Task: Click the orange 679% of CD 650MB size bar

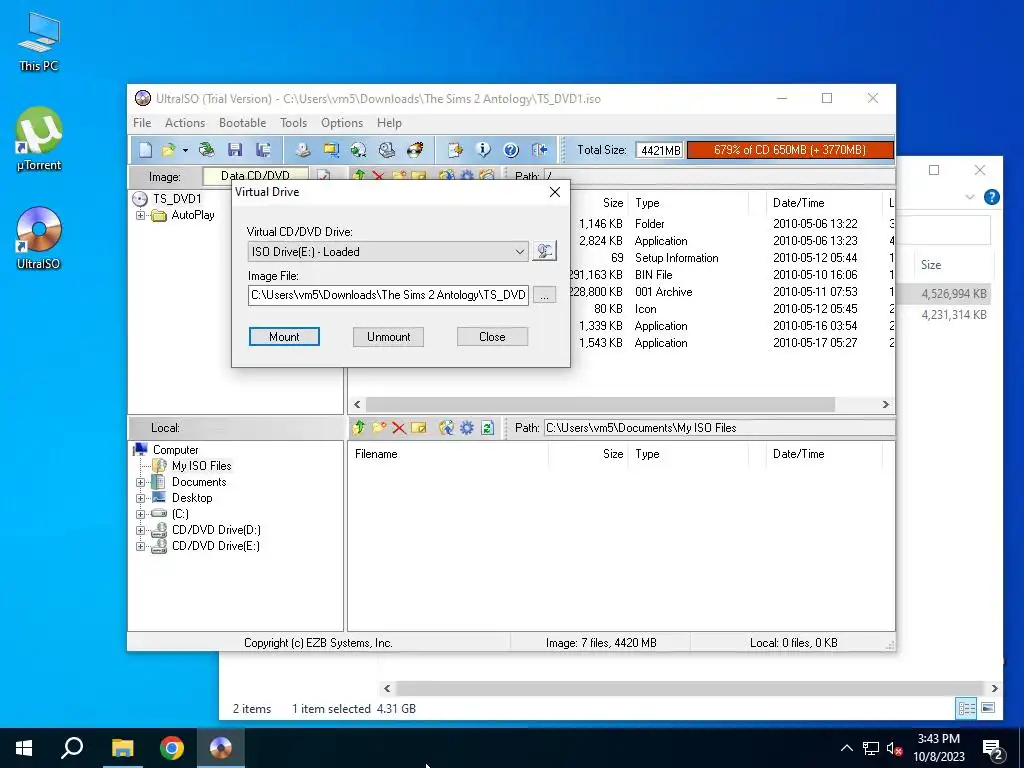Action: tap(790, 150)
